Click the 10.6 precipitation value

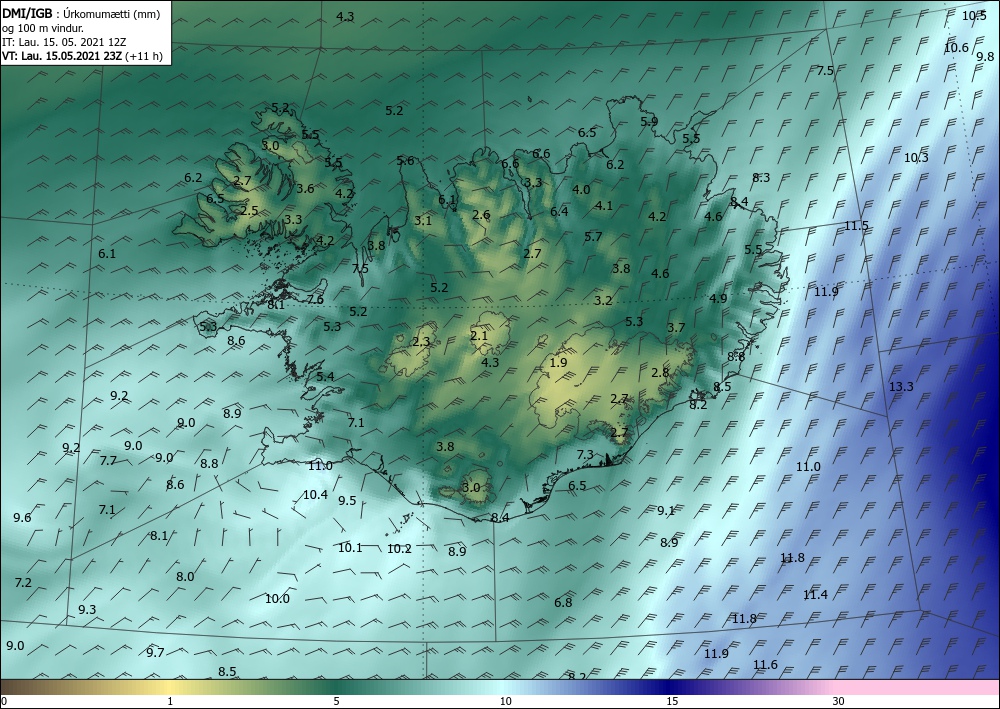point(956,47)
